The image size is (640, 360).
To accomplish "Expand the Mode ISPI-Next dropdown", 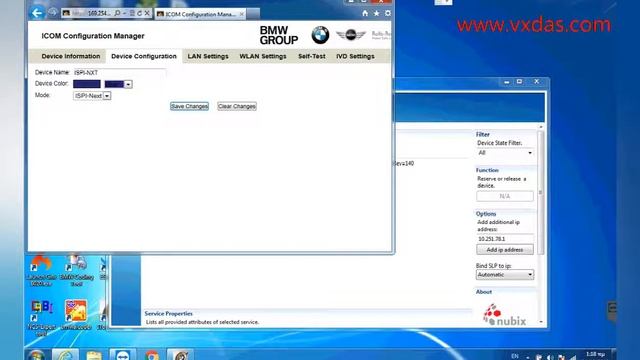I will click(x=107, y=96).
